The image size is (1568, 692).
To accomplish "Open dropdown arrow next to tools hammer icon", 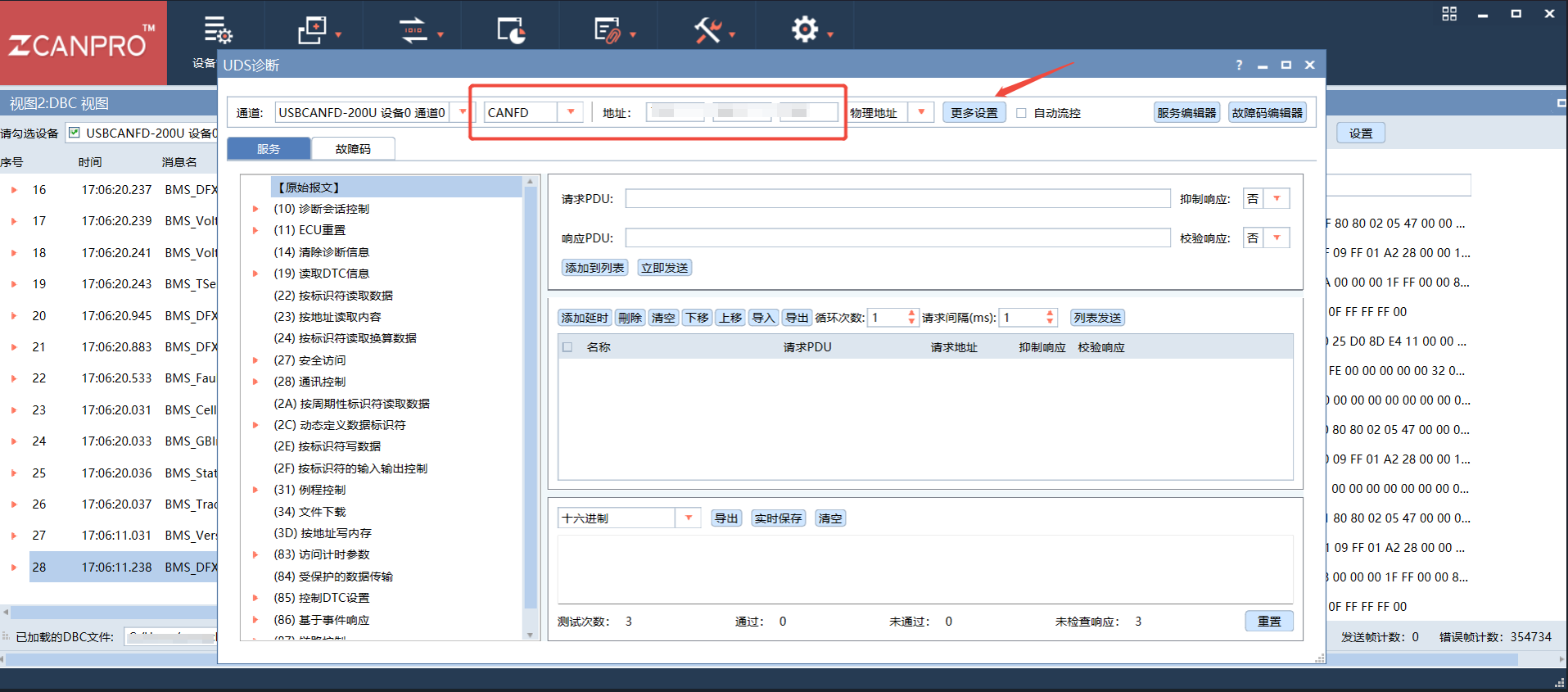I will (x=732, y=34).
